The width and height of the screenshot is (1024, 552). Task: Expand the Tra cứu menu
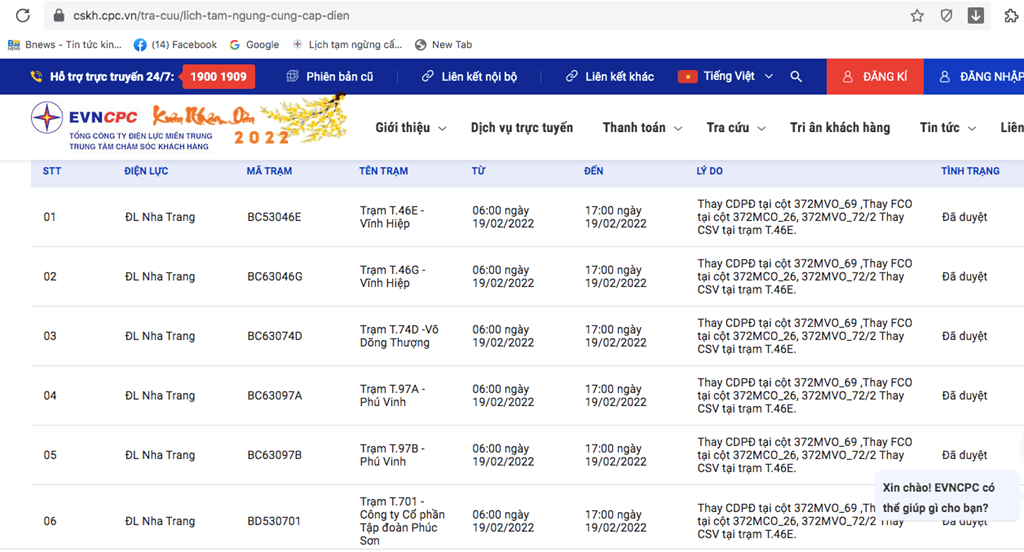(x=735, y=128)
